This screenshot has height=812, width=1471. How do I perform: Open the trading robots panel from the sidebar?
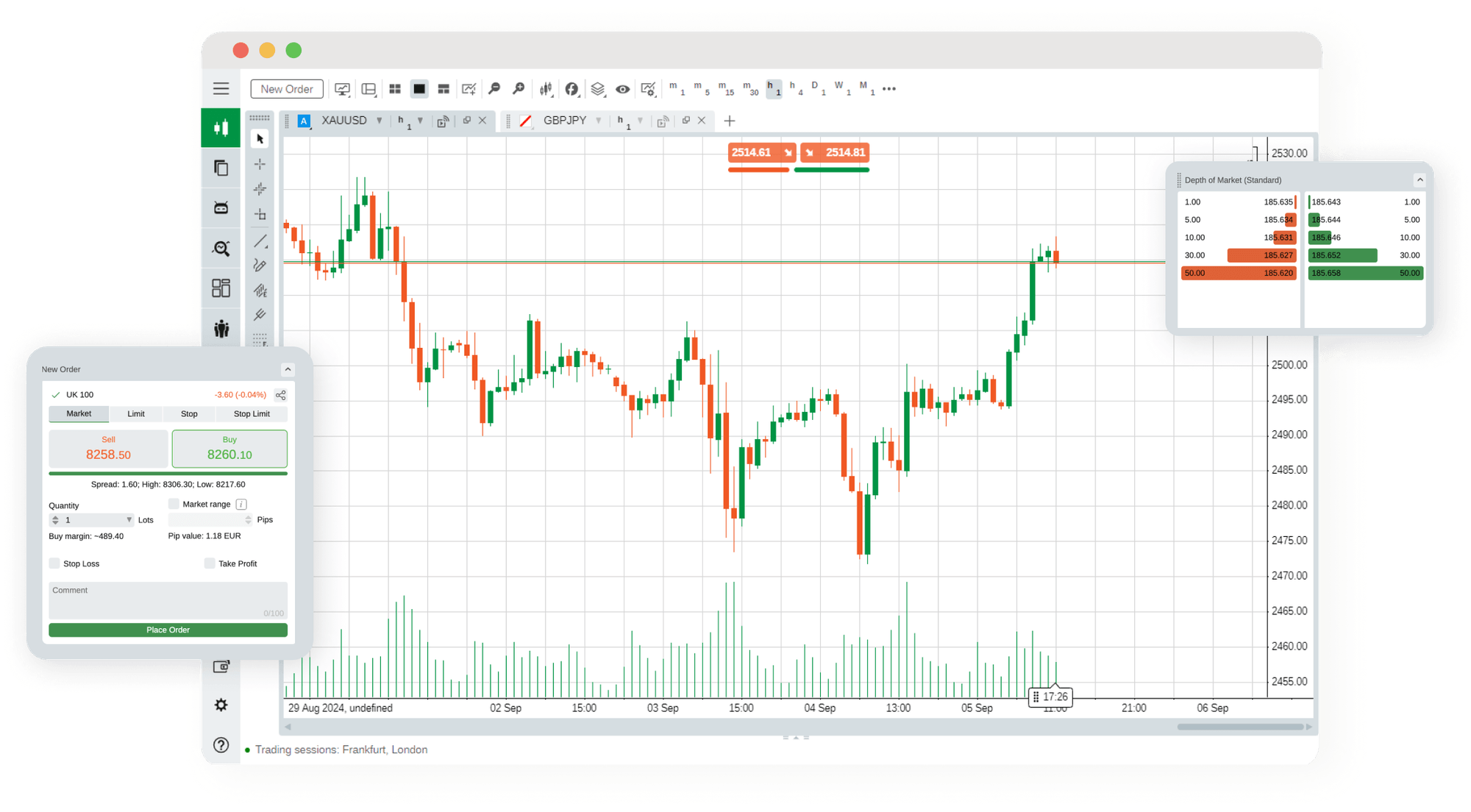pos(221,207)
